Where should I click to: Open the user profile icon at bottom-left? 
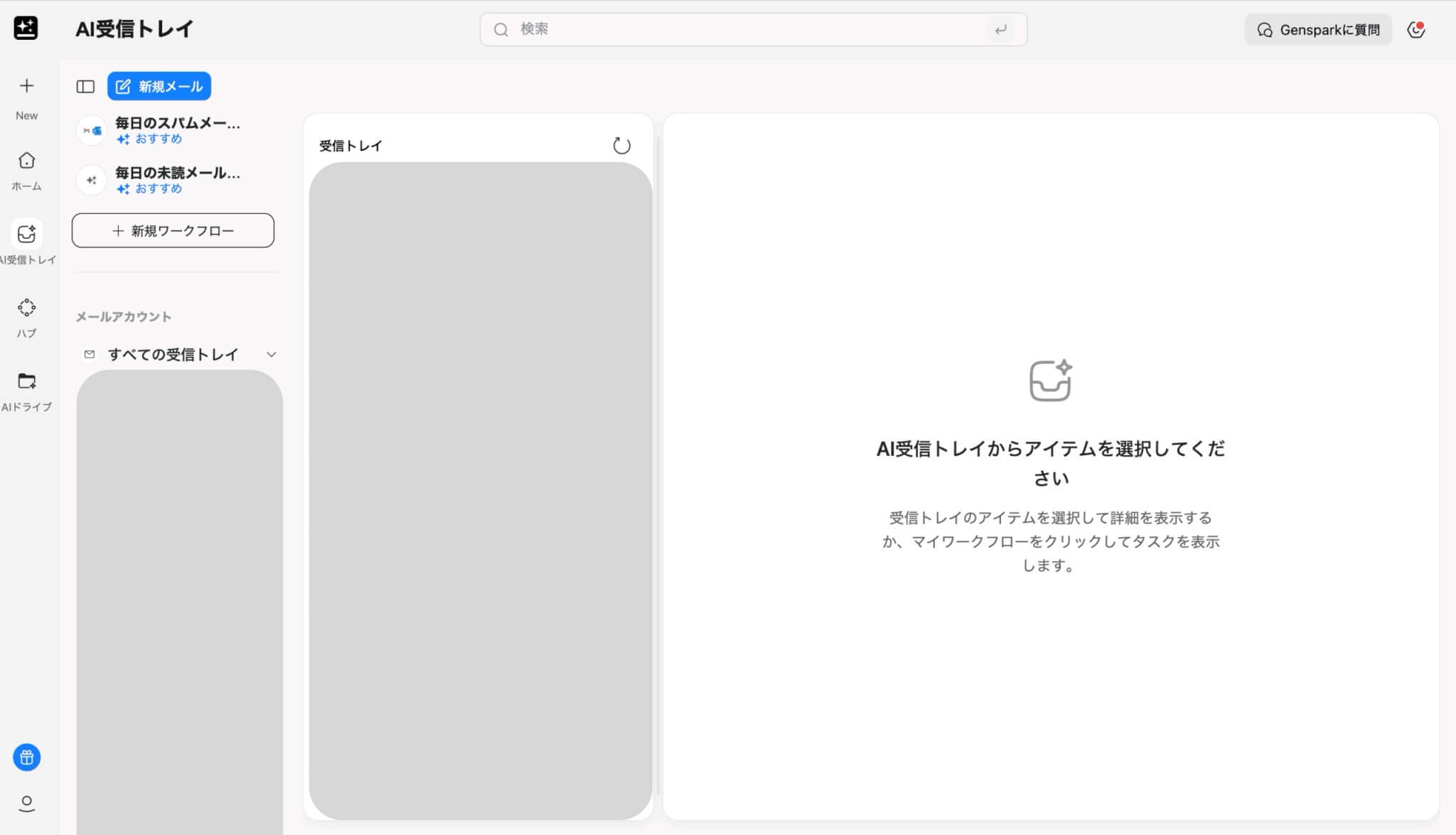[x=26, y=803]
